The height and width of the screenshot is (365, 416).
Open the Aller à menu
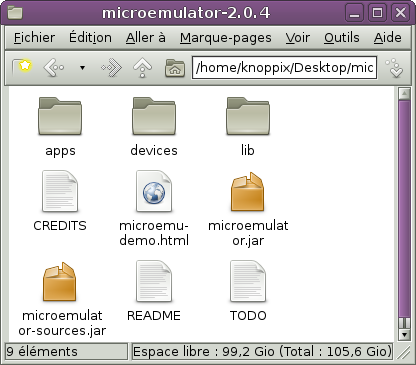pyautogui.click(x=146, y=38)
